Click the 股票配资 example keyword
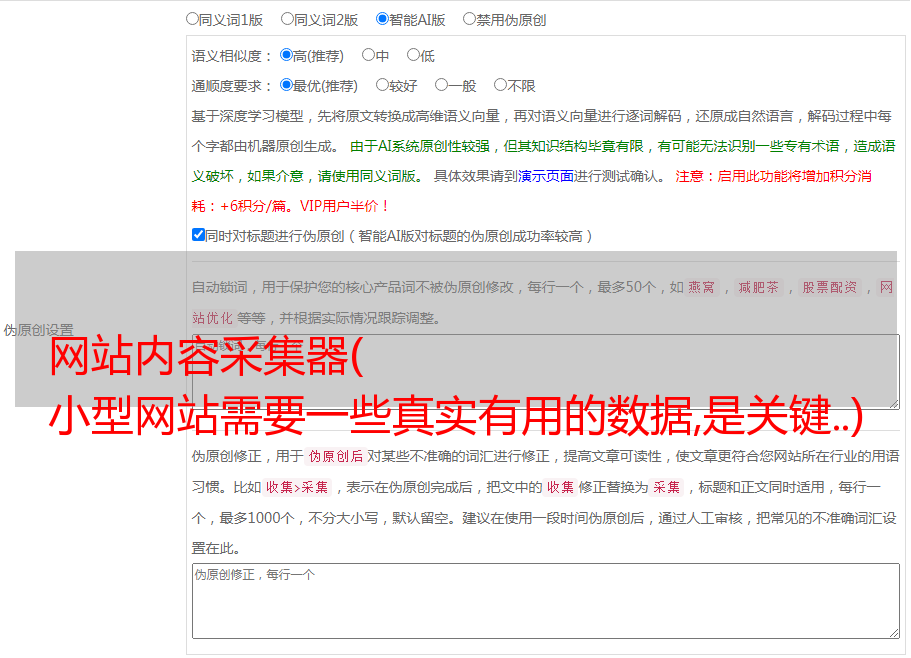911x658 pixels. (x=830, y=287)
